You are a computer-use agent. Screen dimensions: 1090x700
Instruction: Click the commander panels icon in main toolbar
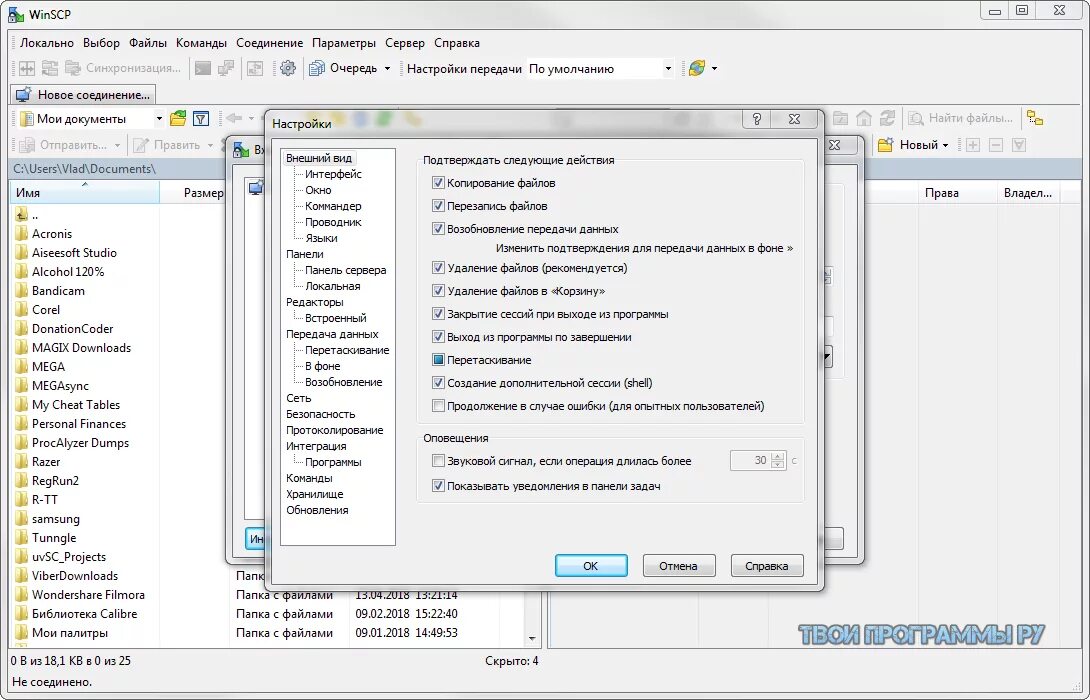[x=26, y=68]
